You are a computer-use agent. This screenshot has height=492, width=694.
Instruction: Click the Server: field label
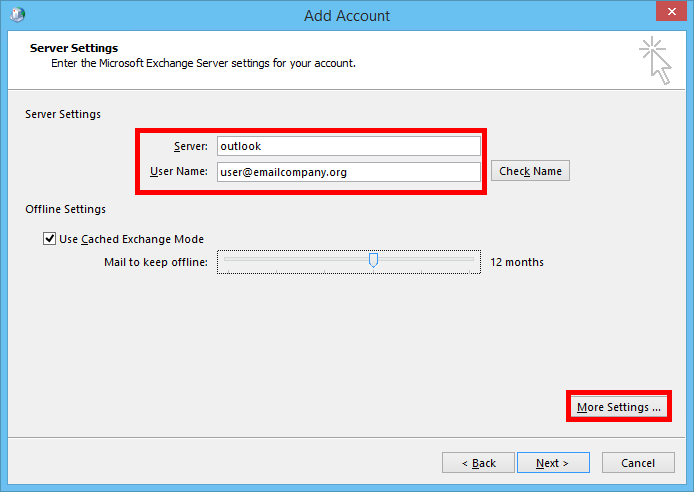[x=191, y=146]
